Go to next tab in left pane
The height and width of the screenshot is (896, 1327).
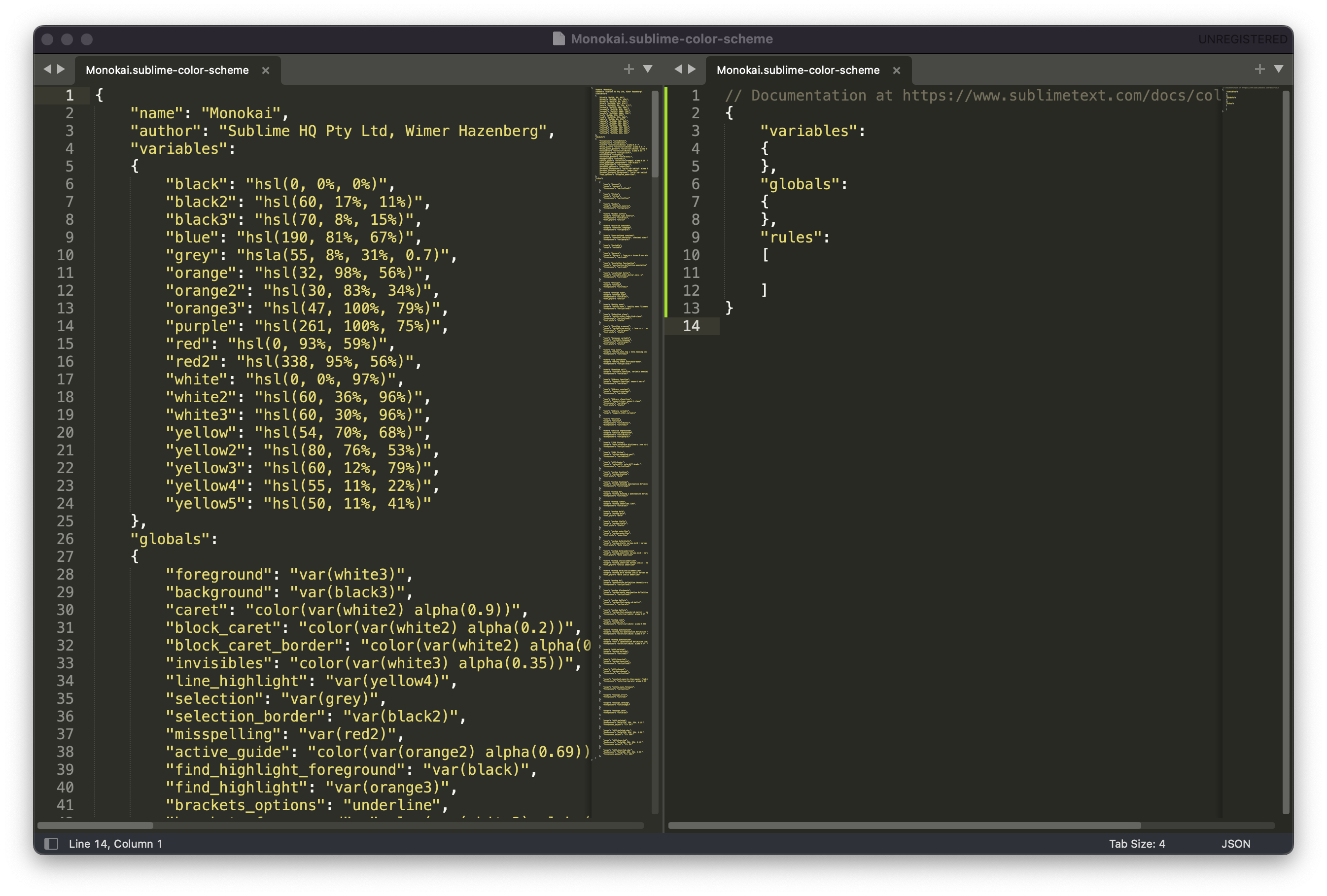61,69
